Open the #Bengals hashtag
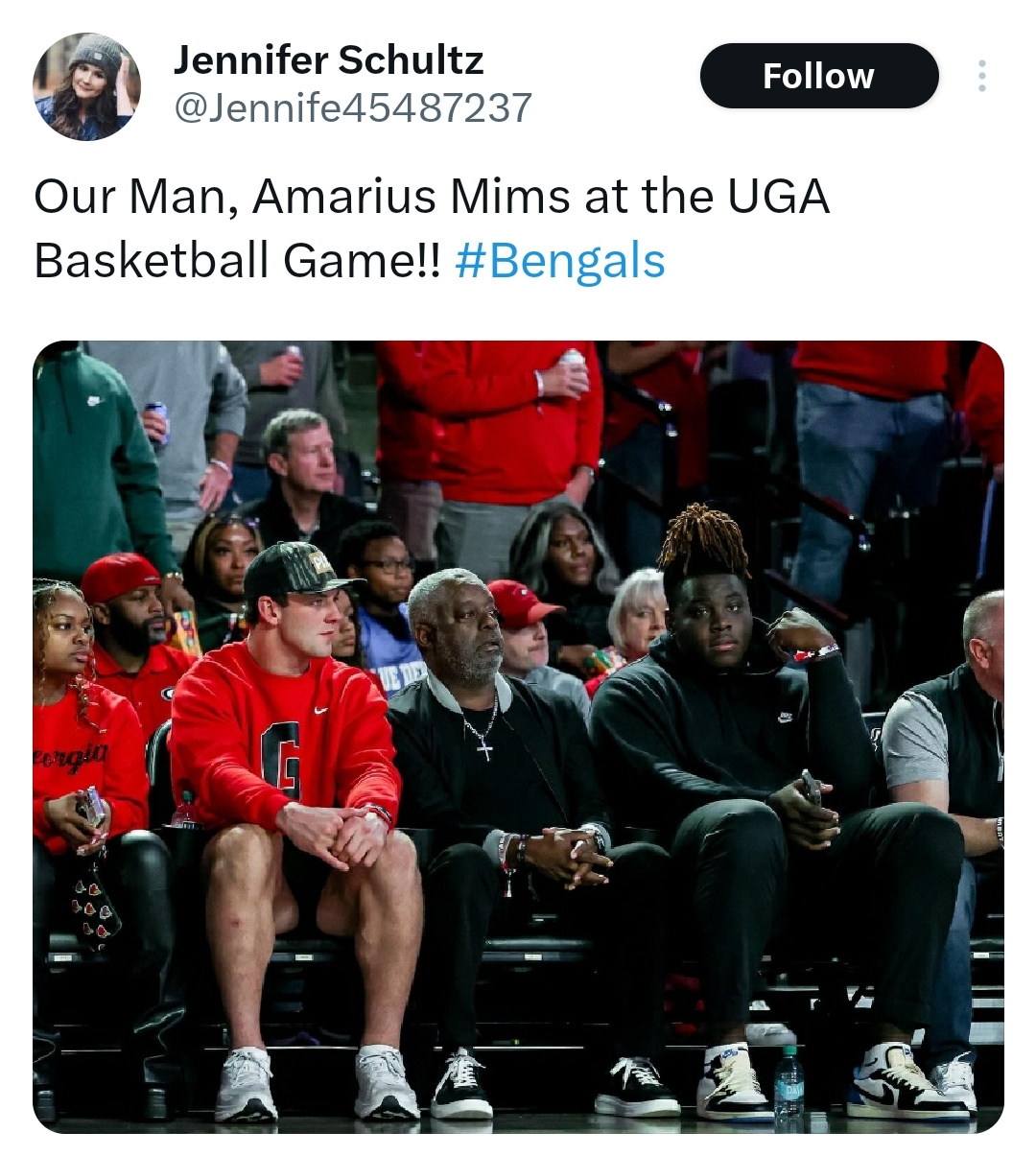The height and width of the screenshot is (1156, 1036). point(560,261)
